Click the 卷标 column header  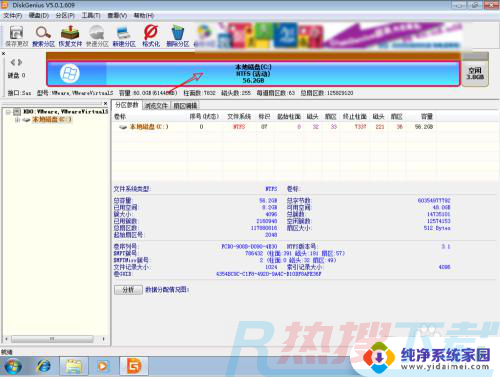point(120,117)
